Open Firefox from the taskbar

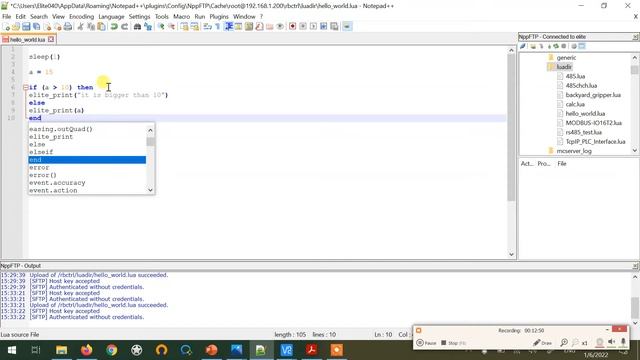87,350
